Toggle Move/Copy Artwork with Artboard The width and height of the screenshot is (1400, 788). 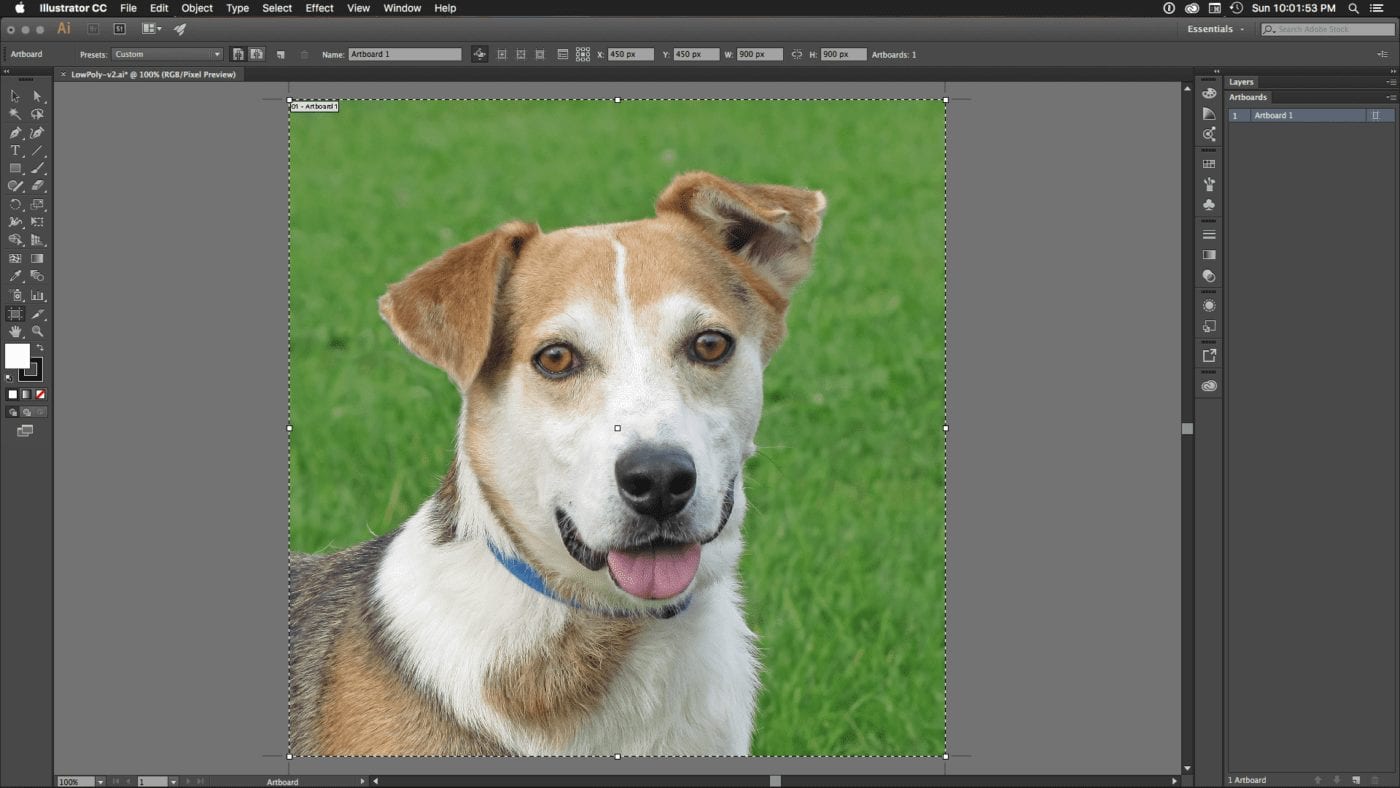[x=480, y=54]
